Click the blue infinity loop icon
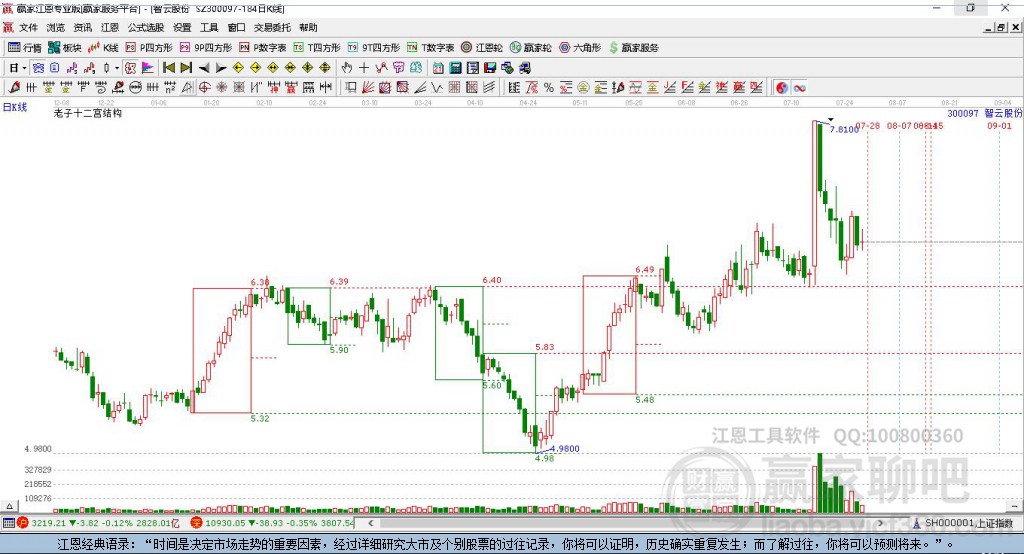1024x554 pixels. click(x=799, y=88)
